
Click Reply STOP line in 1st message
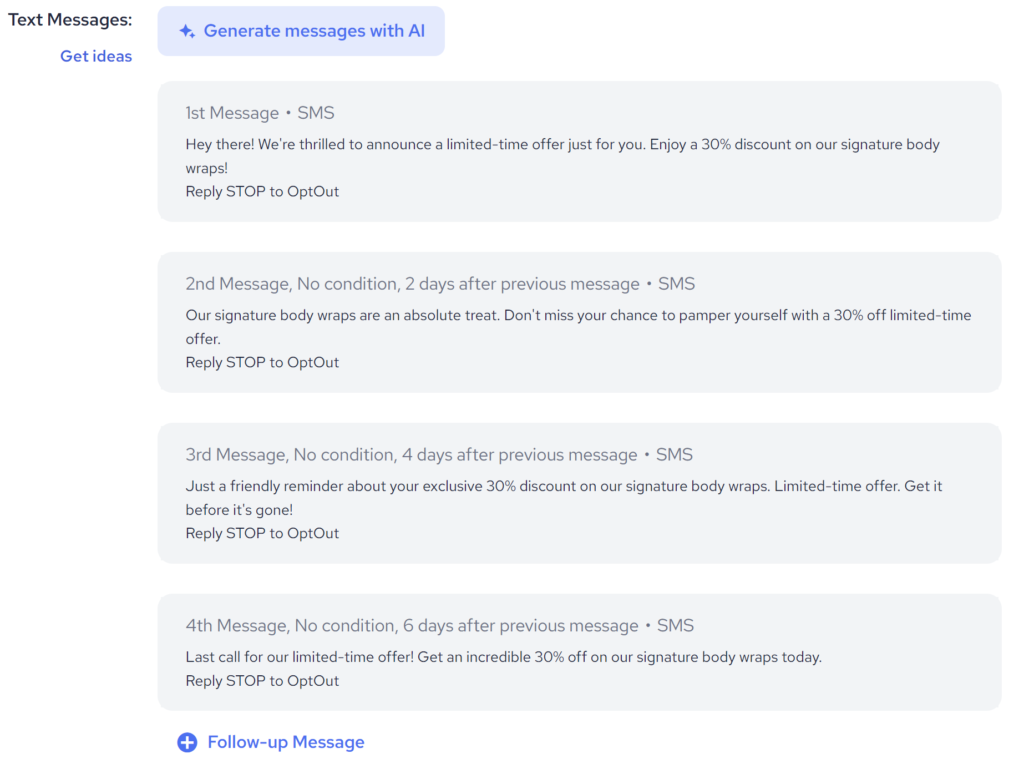click(262, 191)
